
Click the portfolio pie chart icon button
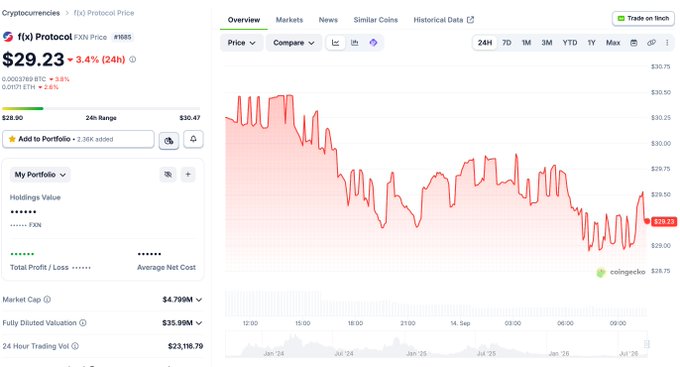[169, 141]
